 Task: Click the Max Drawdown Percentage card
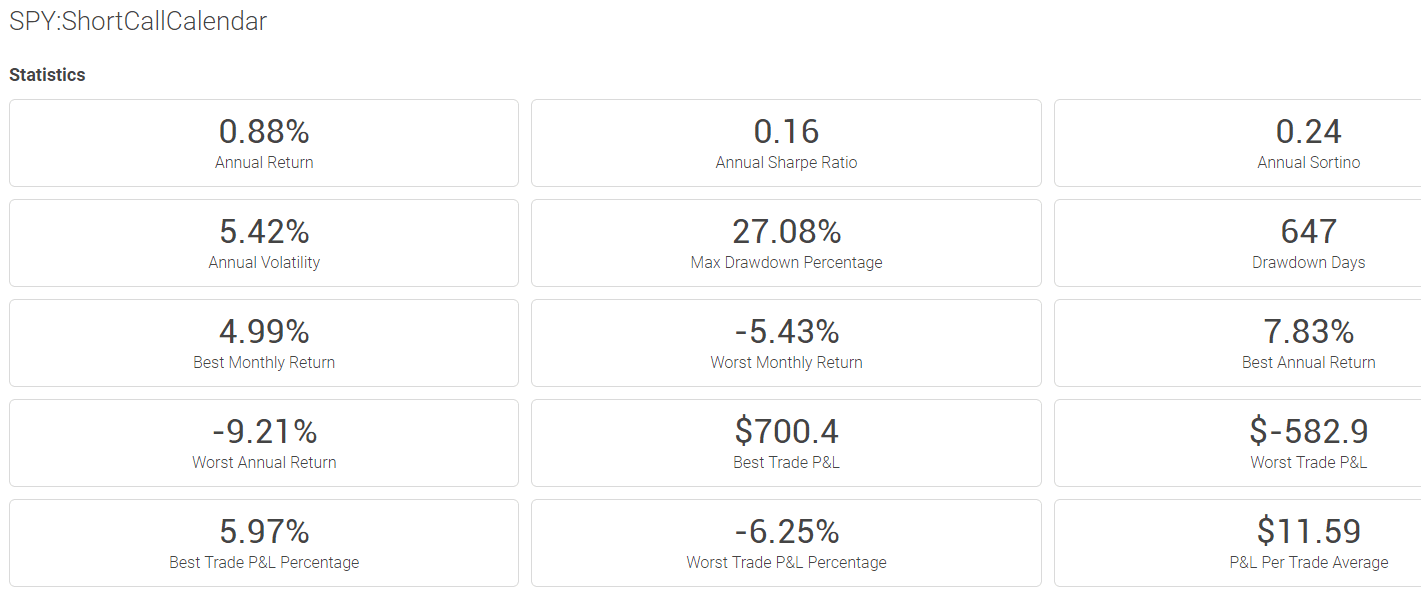[x=786, y=243]
